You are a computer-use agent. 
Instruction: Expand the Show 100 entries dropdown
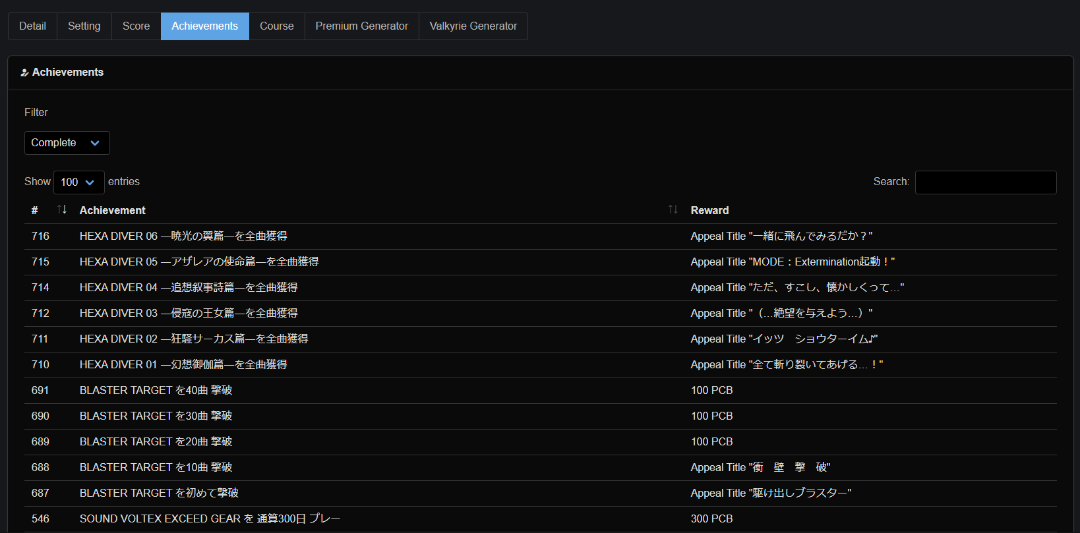click(79, 182)
